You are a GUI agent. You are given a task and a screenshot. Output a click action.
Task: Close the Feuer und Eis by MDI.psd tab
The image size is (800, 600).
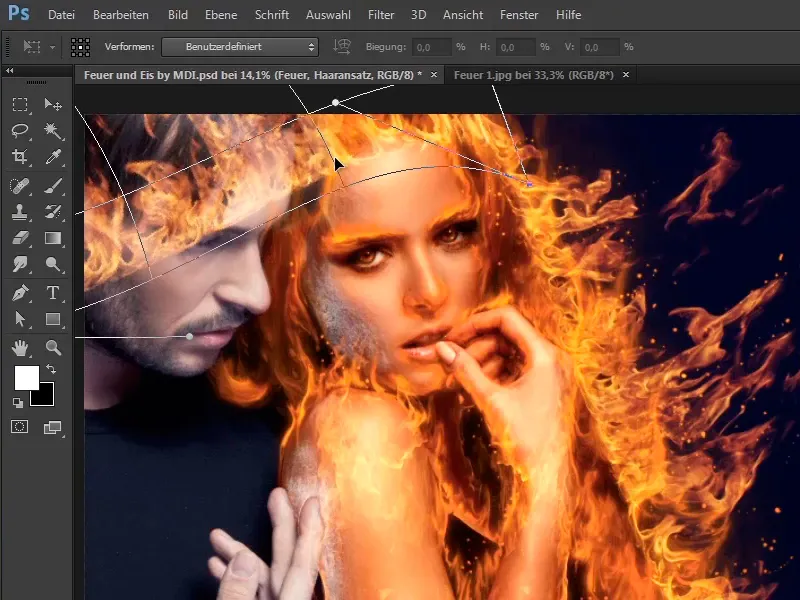click(434, 74)
